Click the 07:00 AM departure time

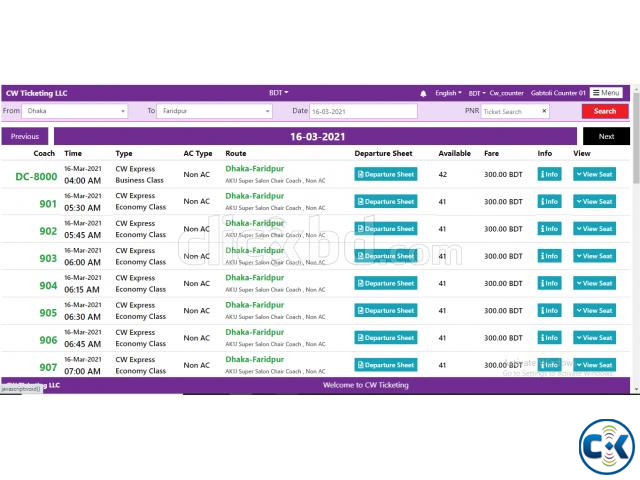tap(82, 371)
